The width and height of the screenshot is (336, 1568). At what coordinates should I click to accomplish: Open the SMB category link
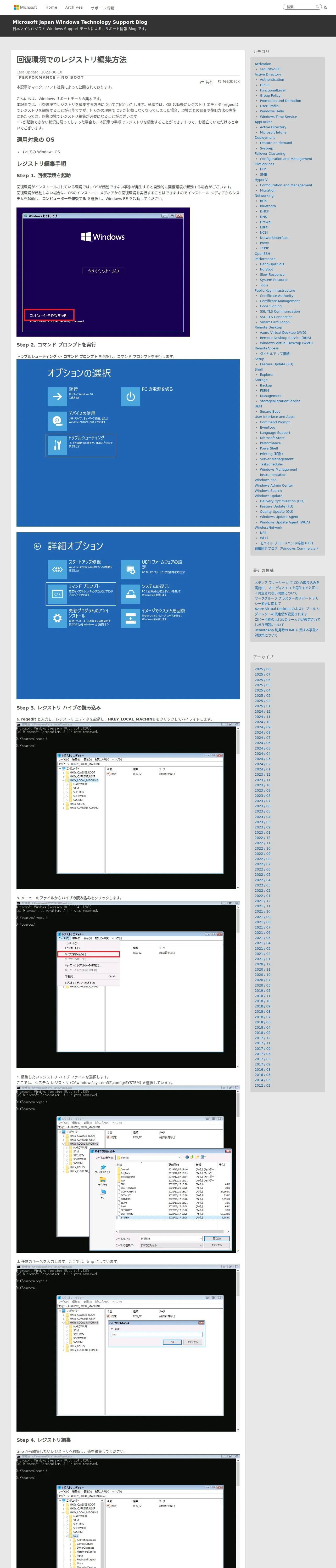pyautogui.click(x=264, y=175)
